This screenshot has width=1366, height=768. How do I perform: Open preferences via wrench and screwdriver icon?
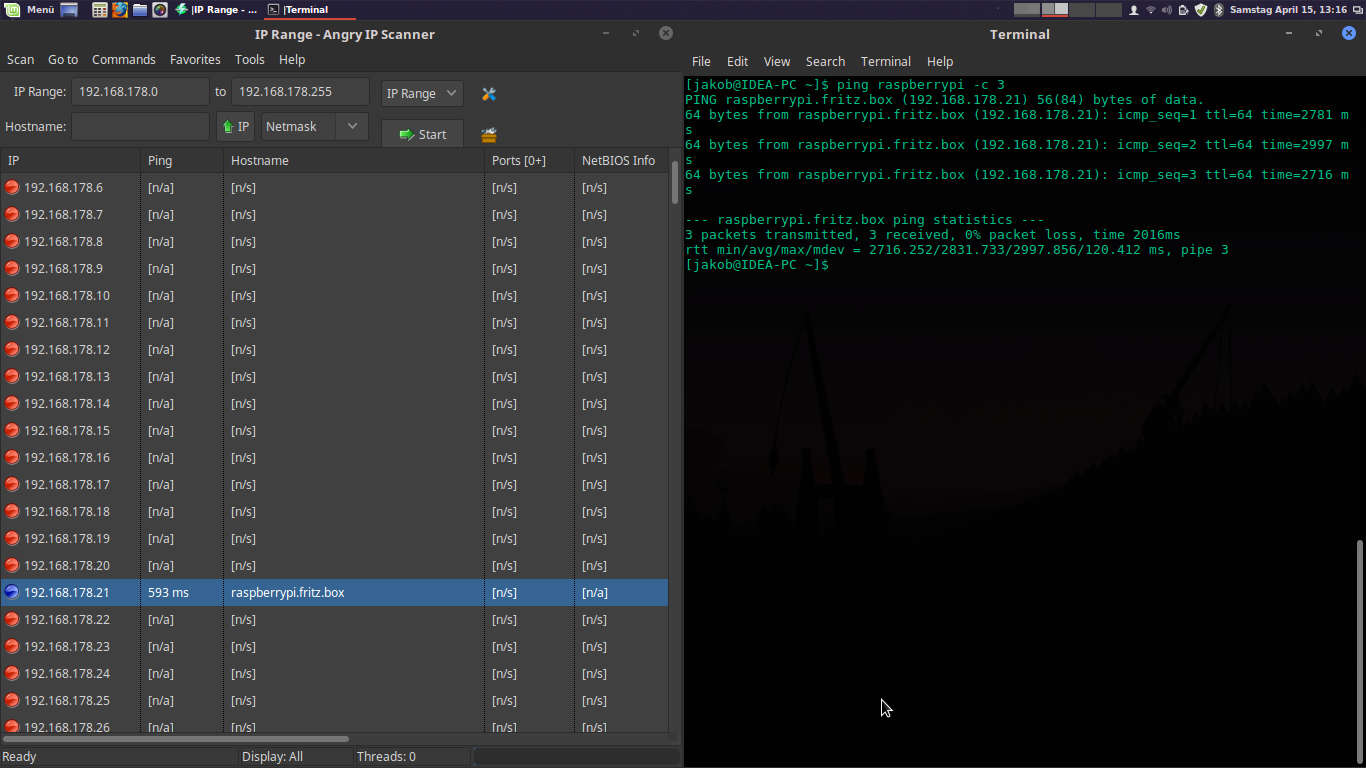[x=489, y=93]
